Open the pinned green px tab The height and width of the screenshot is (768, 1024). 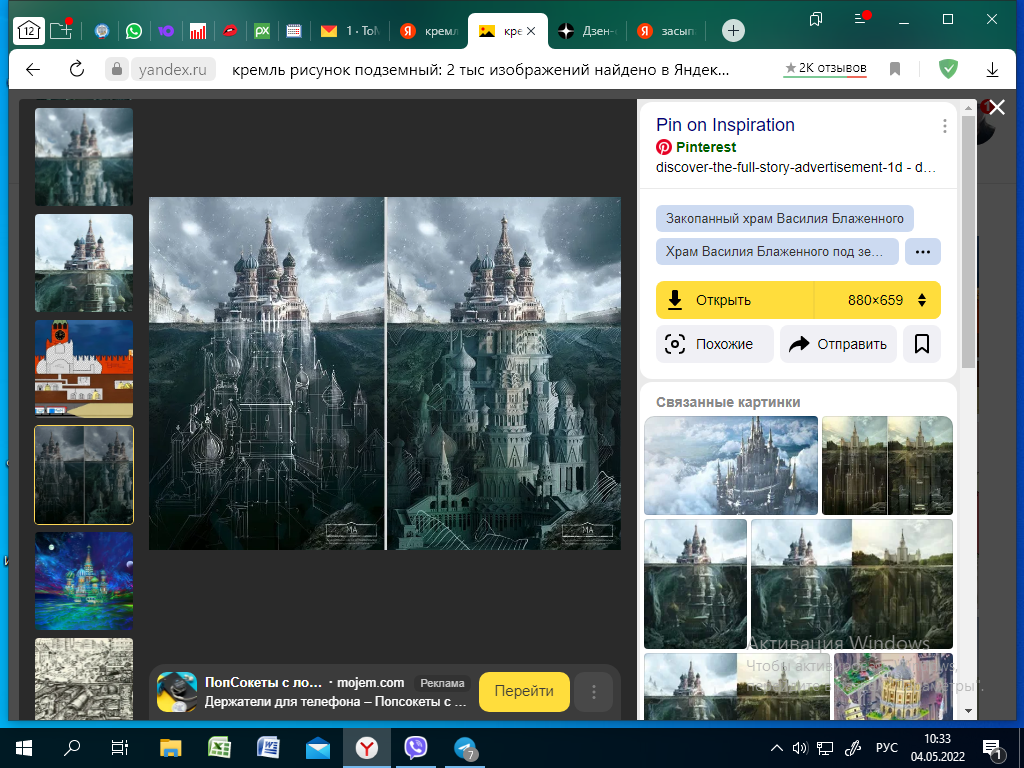point(262,31)
